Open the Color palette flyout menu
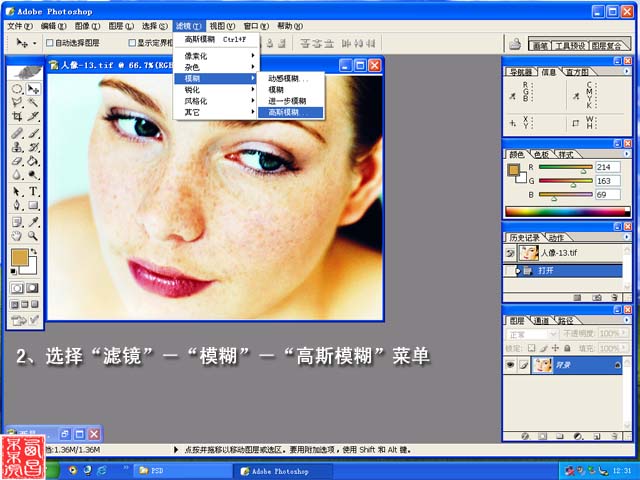This screenshot has width=640, height=480. point(627,153)
